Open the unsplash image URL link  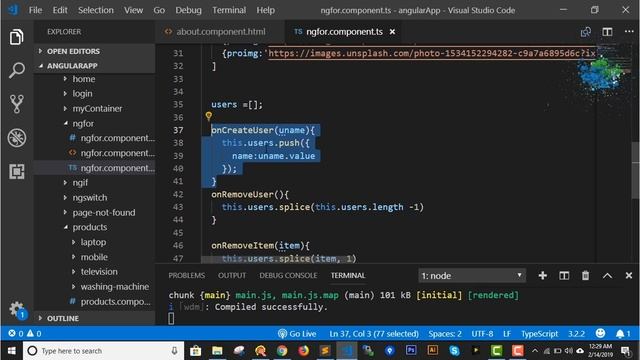(432, 53)
